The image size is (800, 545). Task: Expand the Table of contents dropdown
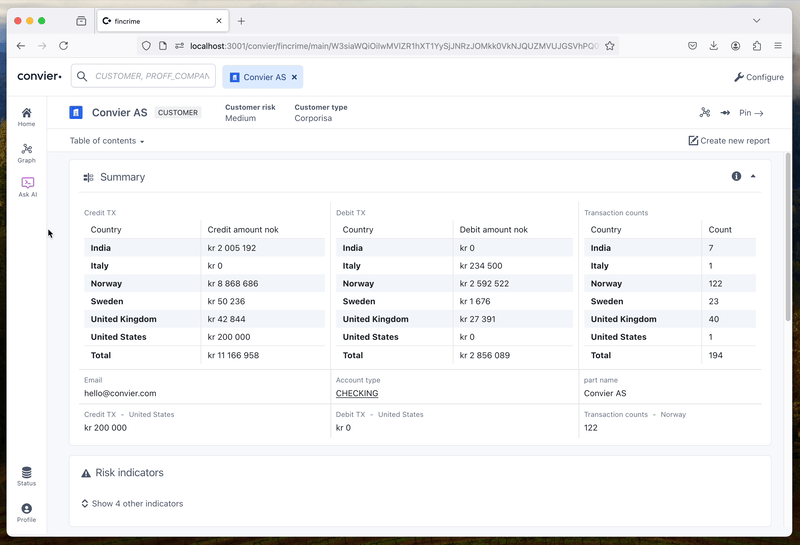[107, 141]
